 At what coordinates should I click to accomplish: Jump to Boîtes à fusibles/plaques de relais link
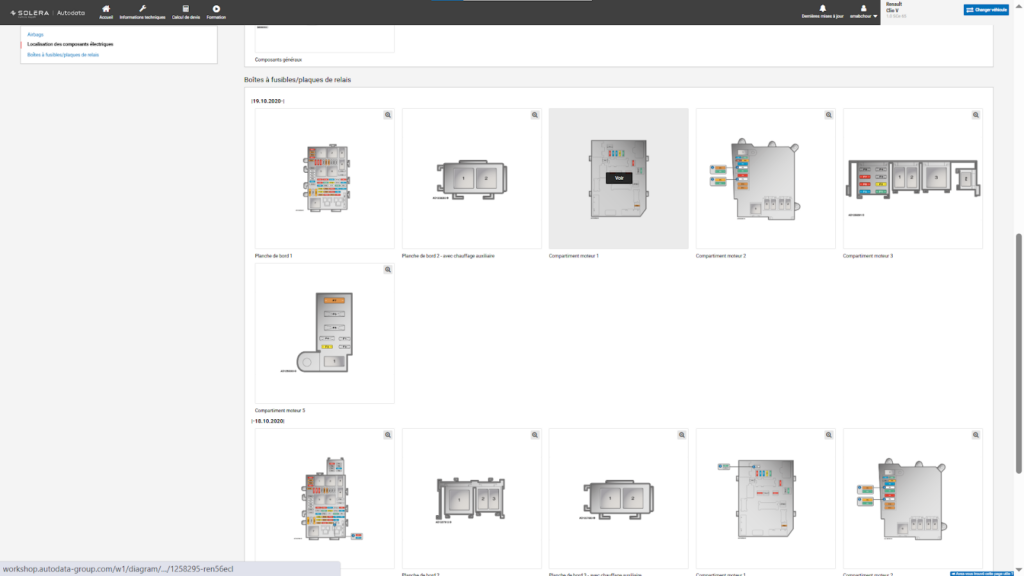coord(63,55)
